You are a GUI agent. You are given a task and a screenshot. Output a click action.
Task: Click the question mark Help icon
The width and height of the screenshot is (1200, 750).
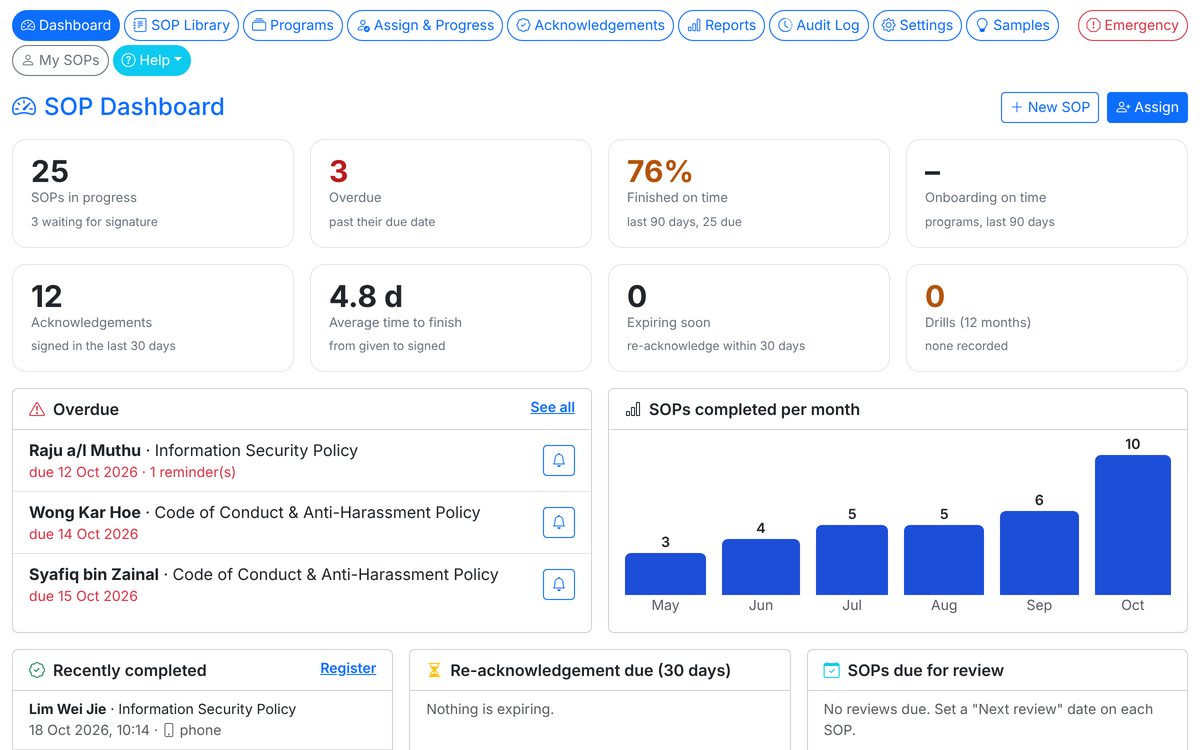[128, 60]
